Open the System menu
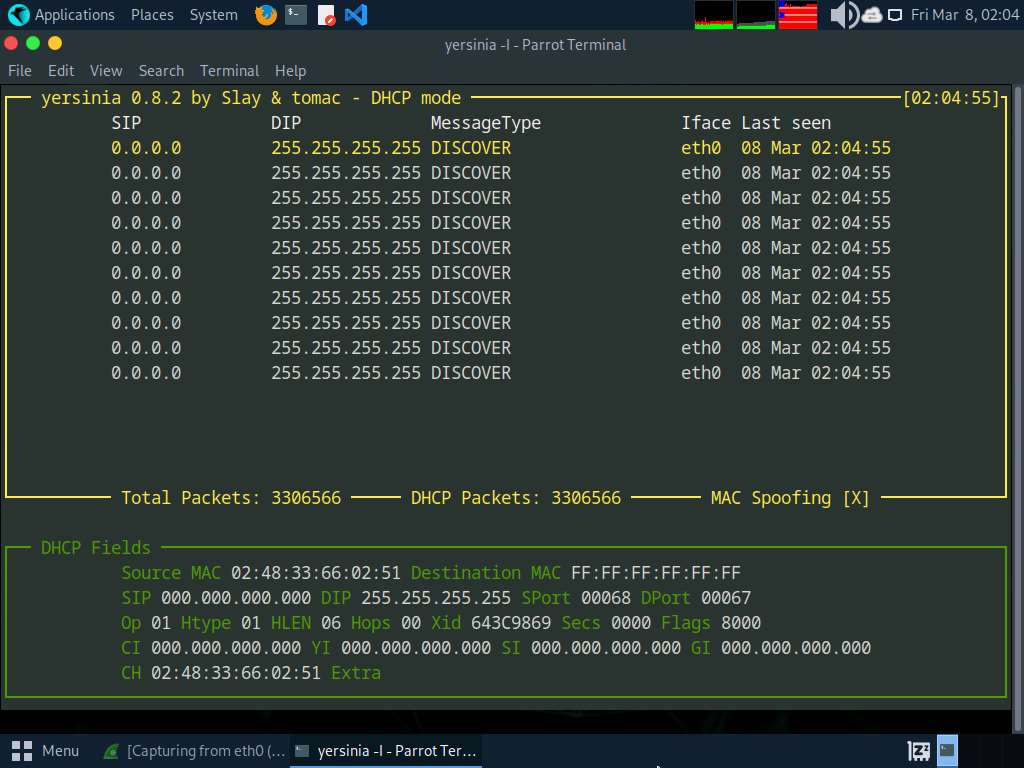 coord(213,15)
